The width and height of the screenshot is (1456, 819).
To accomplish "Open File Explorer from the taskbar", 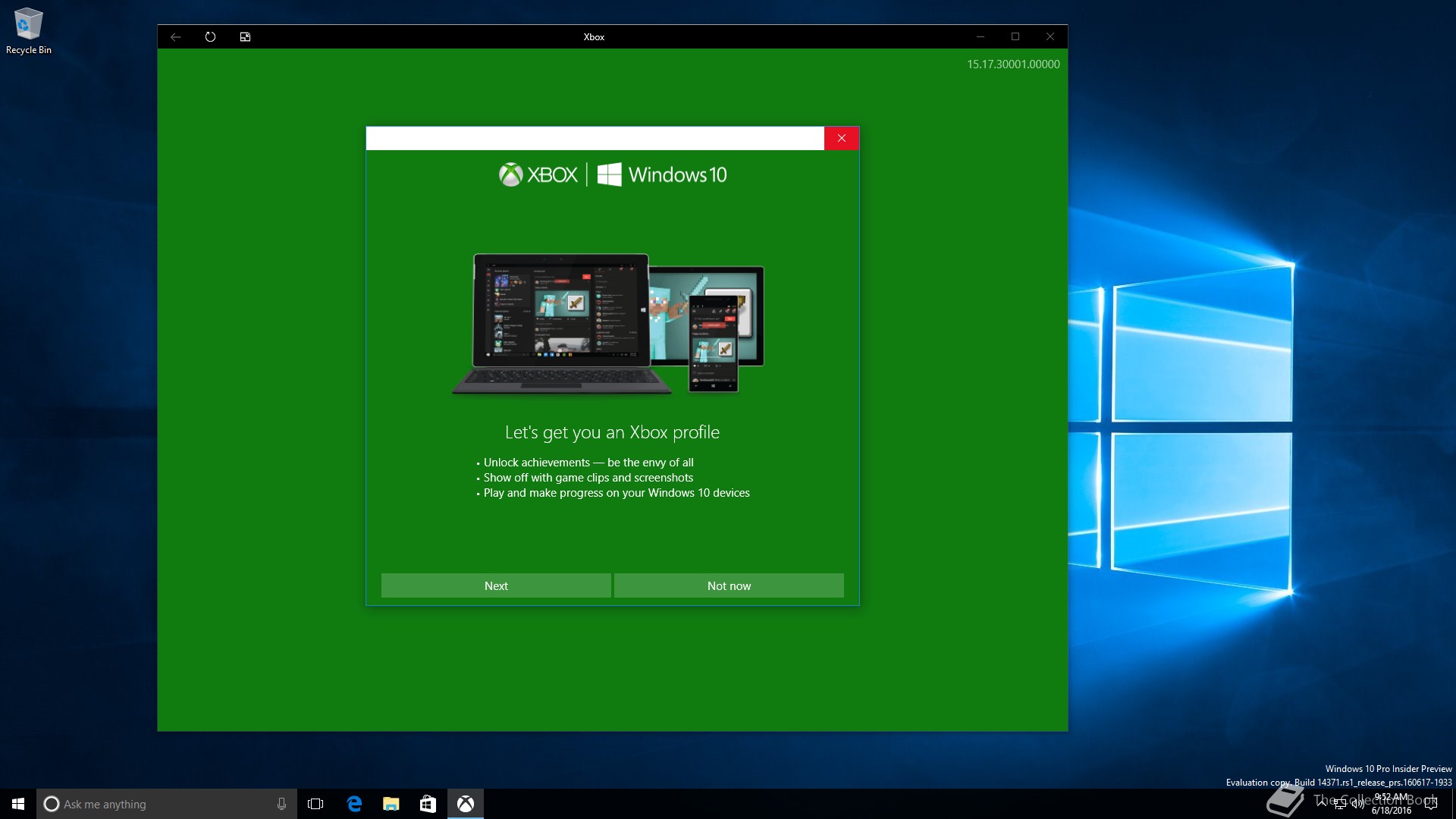I will click(391, 804).
